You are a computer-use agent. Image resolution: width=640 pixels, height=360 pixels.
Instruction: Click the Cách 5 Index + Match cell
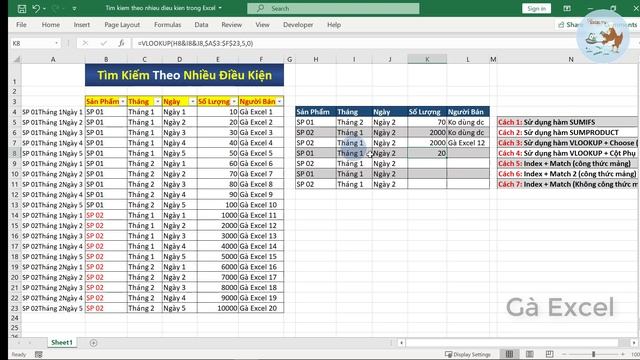coord(567,164)
